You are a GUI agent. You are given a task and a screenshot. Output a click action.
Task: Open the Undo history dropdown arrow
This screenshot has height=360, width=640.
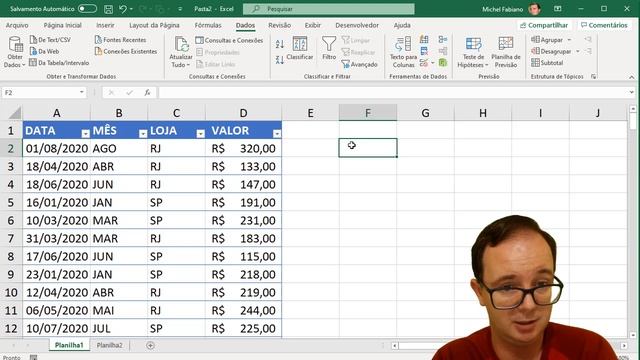pos(131,9)
